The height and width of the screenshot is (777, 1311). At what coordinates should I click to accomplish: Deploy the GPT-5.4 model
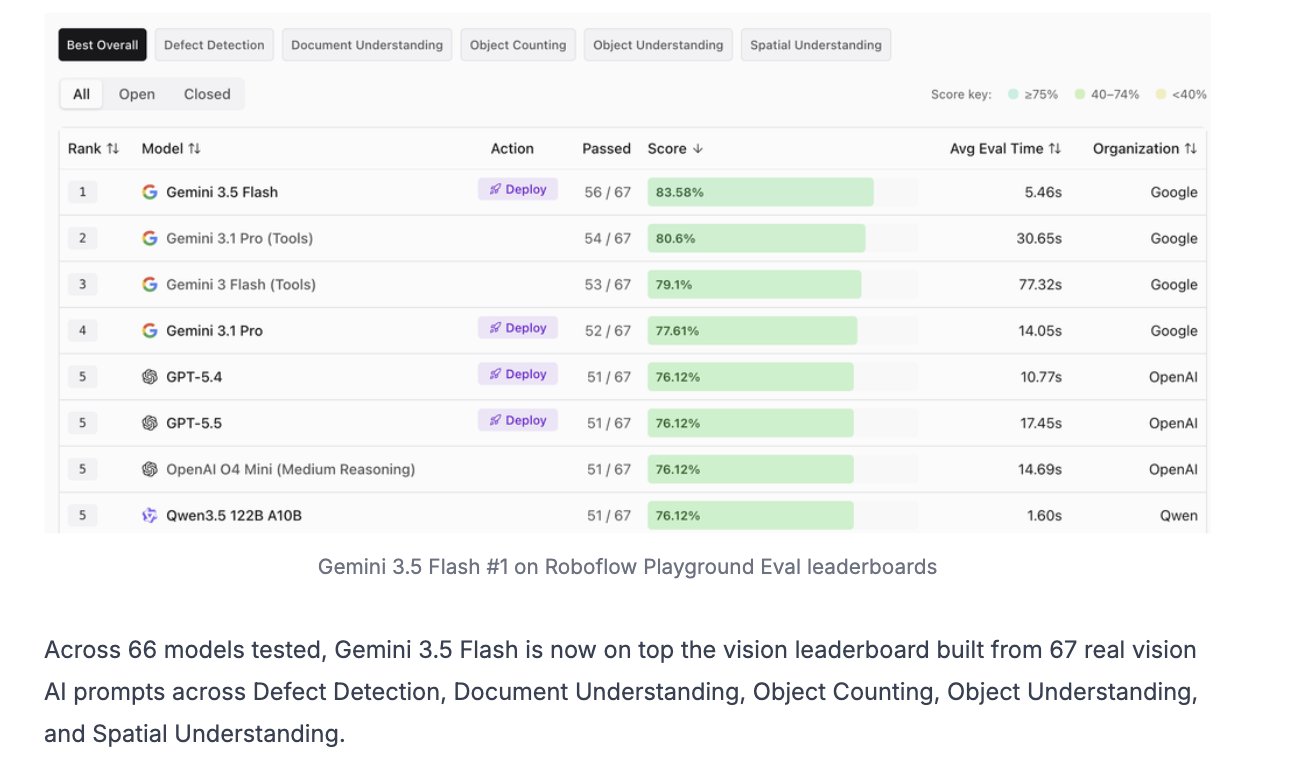pyautogui.click(x=518, y=374)
